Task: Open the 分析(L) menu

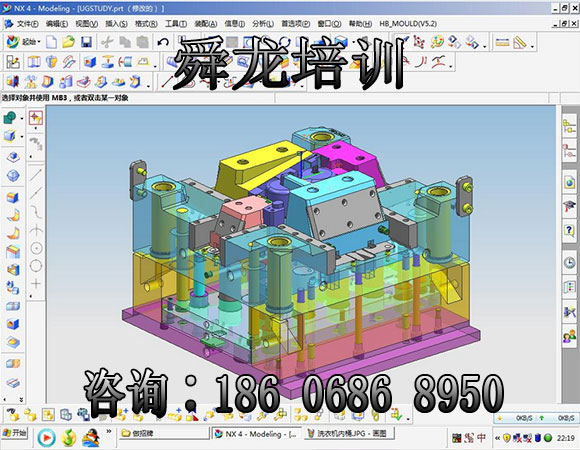Action: [x=263, y=24]
